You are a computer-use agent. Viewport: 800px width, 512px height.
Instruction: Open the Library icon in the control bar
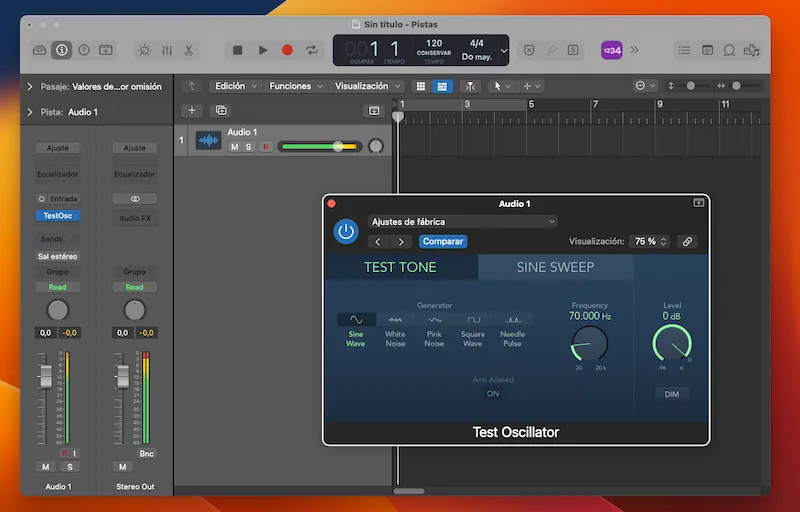(39, 50)
